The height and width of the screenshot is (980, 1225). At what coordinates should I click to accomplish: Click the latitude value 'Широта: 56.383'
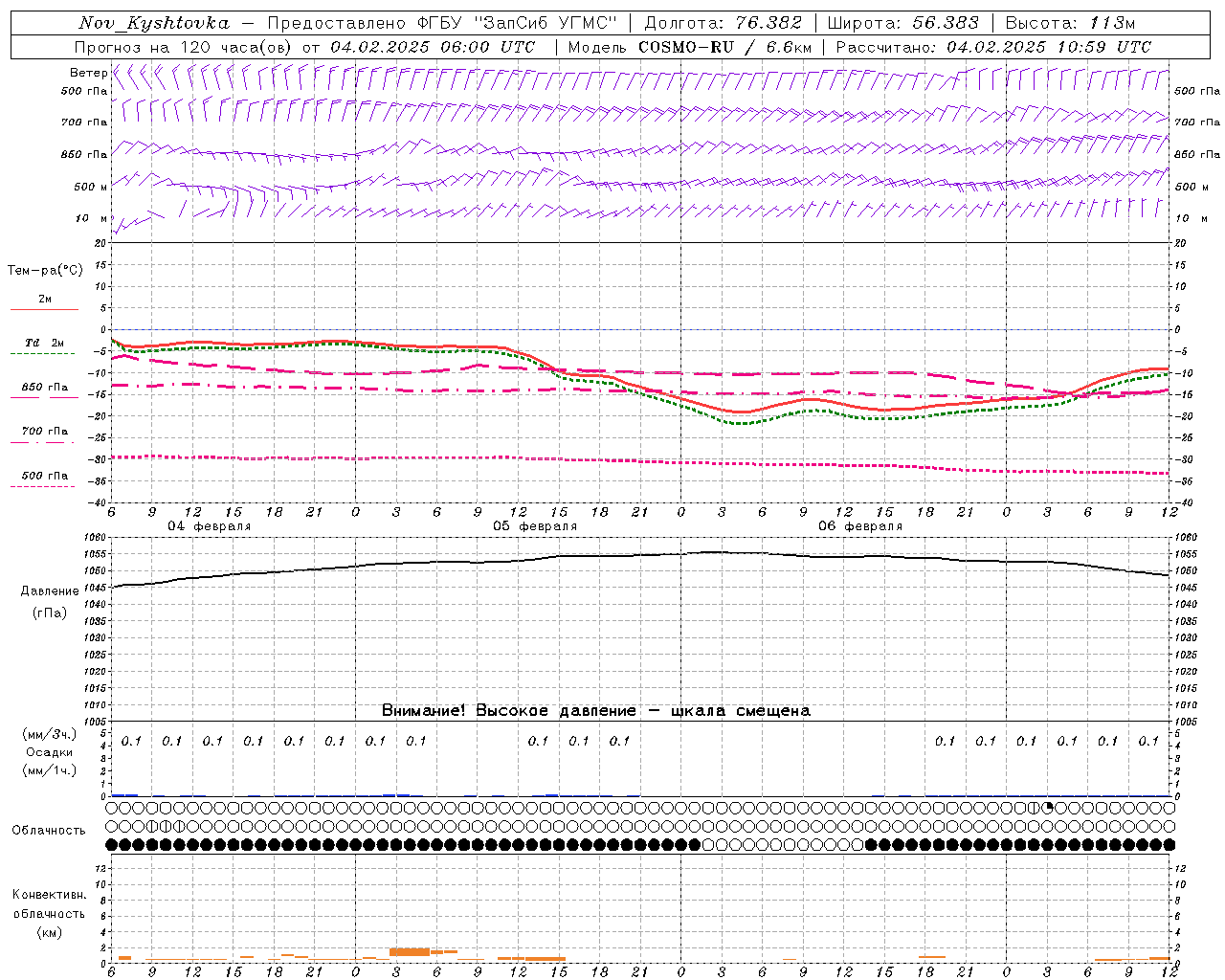point(902,23)
